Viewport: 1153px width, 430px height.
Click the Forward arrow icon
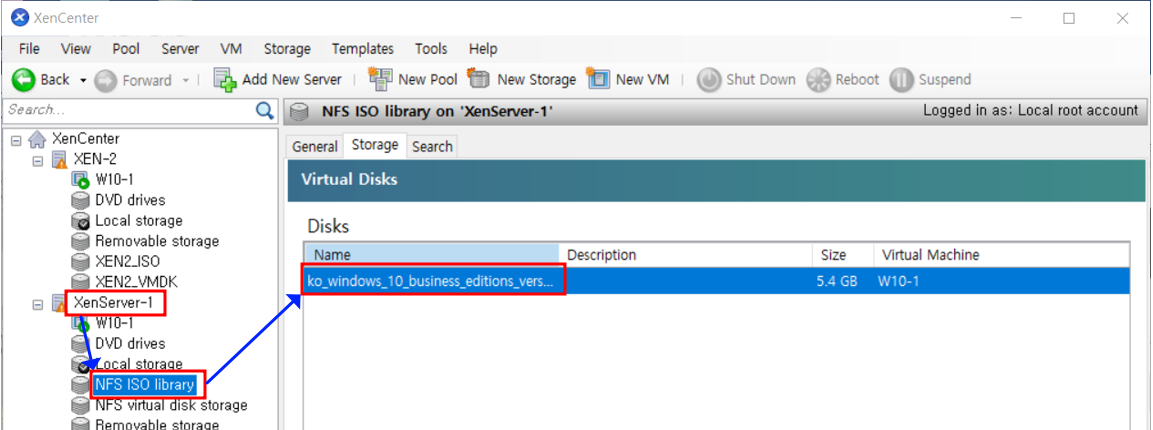click(x=106, y=80)
